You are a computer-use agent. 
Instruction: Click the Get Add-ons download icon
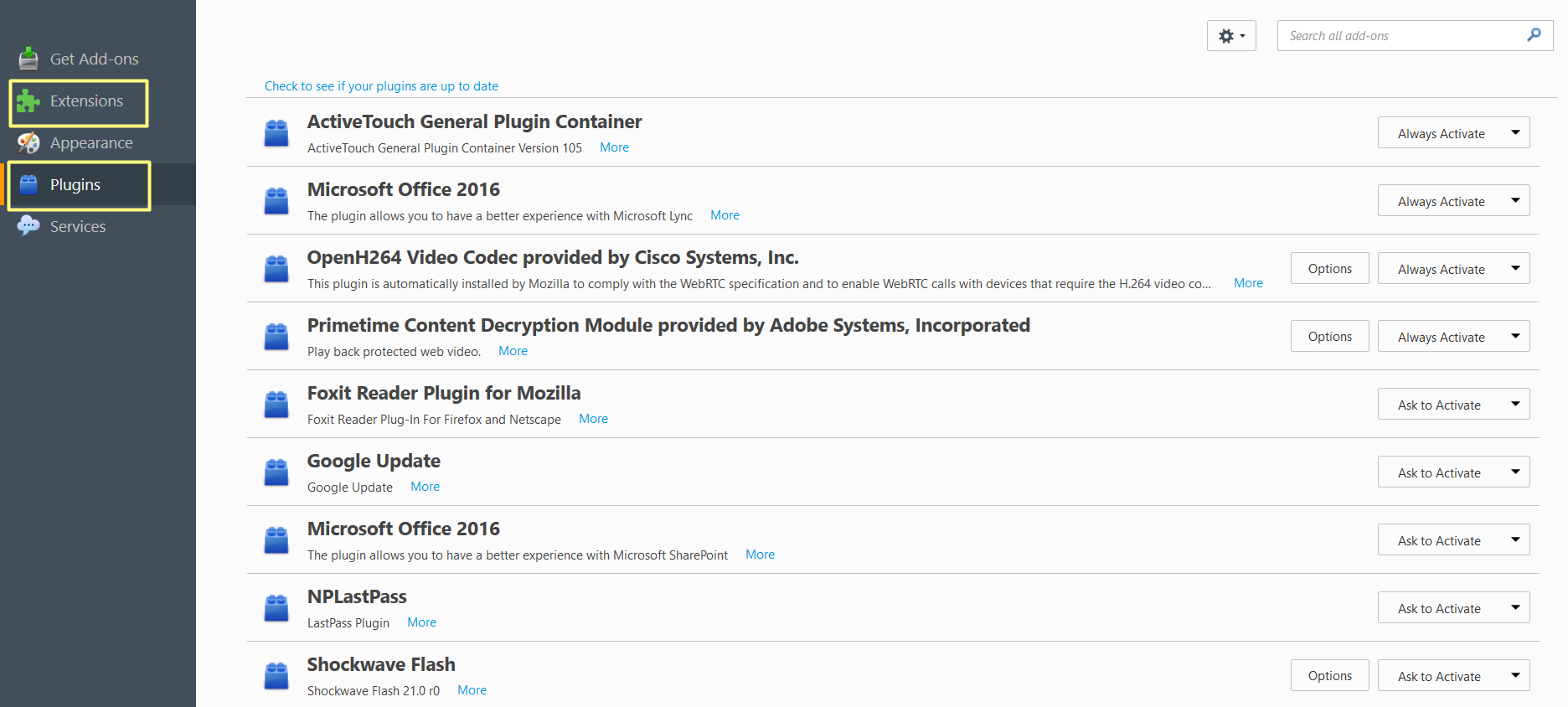click(28, 59)
